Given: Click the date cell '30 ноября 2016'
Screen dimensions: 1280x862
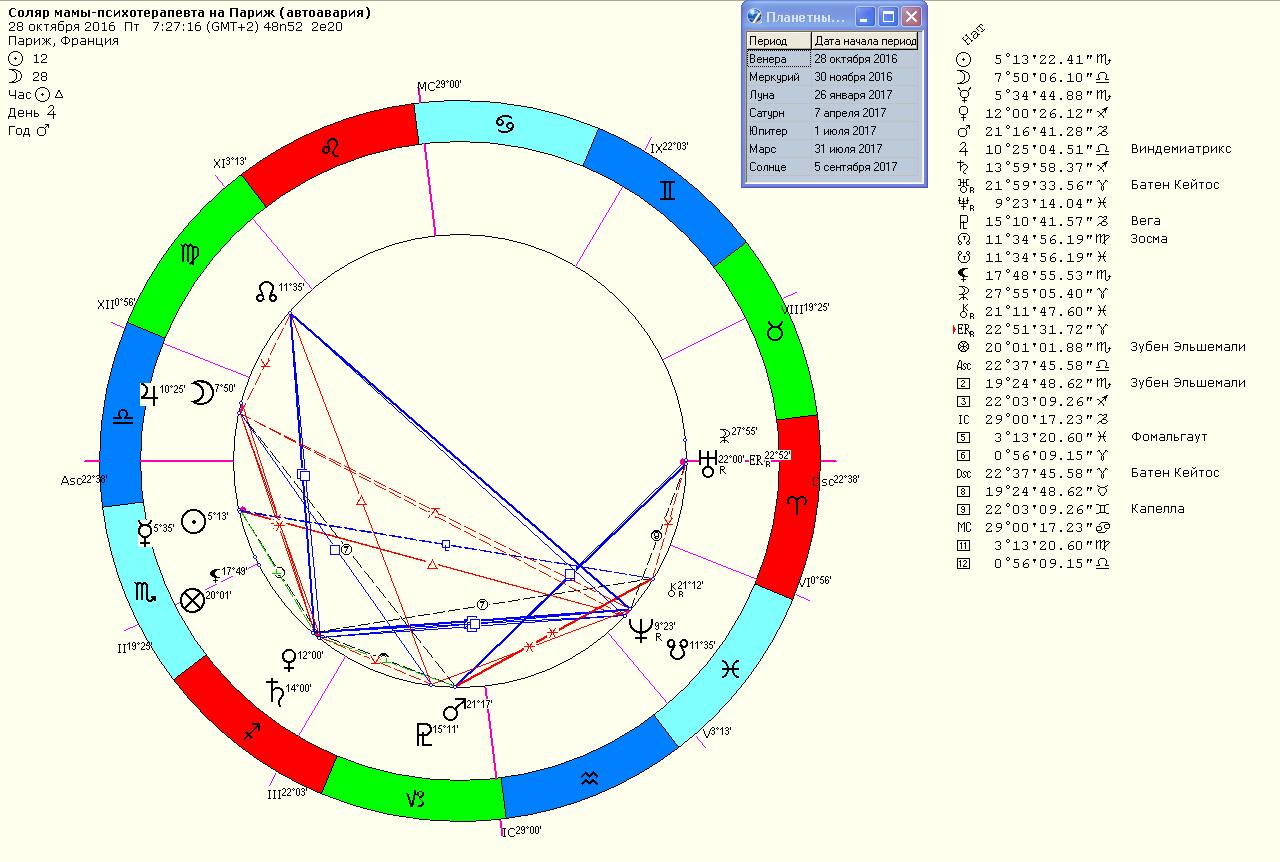Looking at the screenshot, I should [865, 77].
